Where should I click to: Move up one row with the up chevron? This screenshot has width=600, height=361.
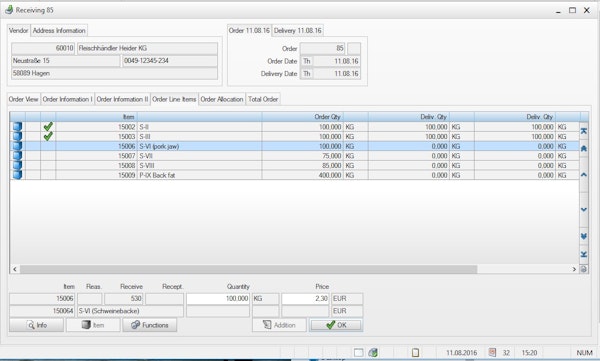tap(584, 175)
